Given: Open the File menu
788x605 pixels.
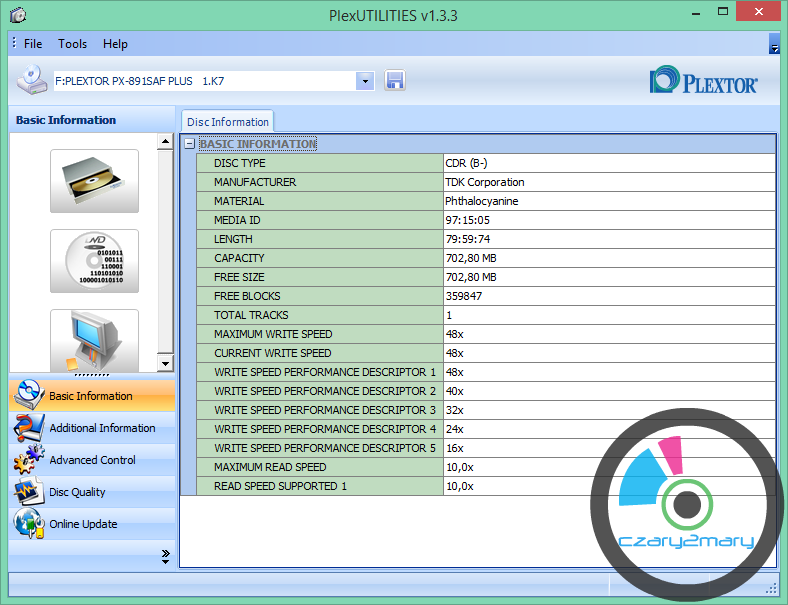Looking at the screenshot, I should (33, 44).
